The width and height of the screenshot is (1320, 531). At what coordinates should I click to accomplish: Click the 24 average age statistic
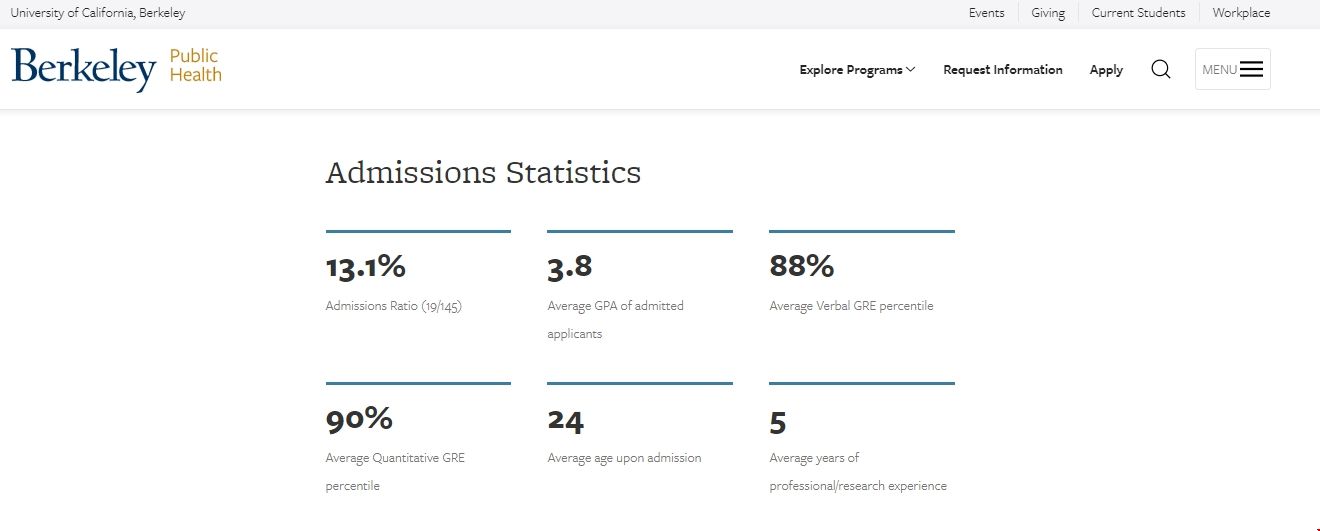point(565,421)
